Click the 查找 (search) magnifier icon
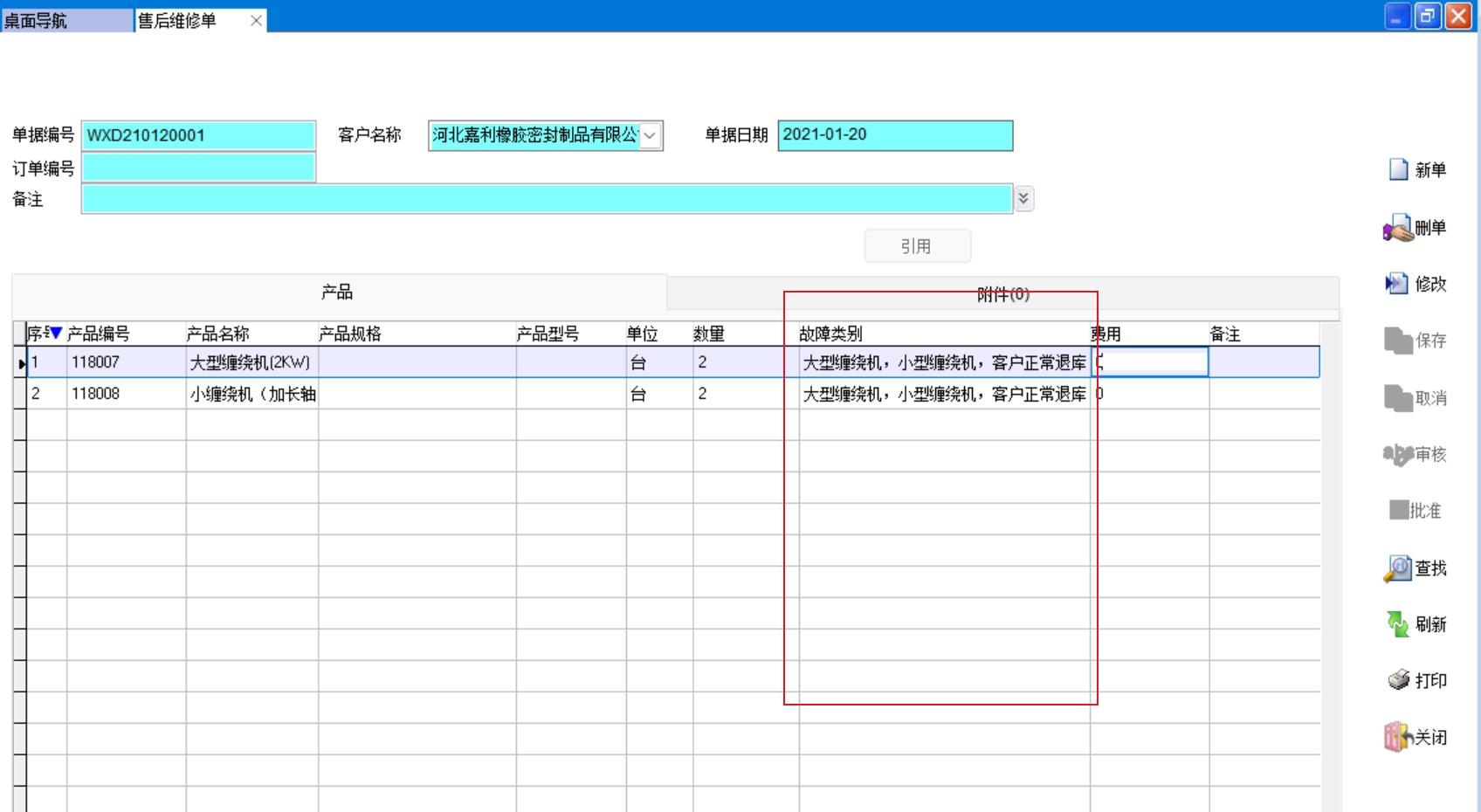1481x812 pixels. point(1397,568)
